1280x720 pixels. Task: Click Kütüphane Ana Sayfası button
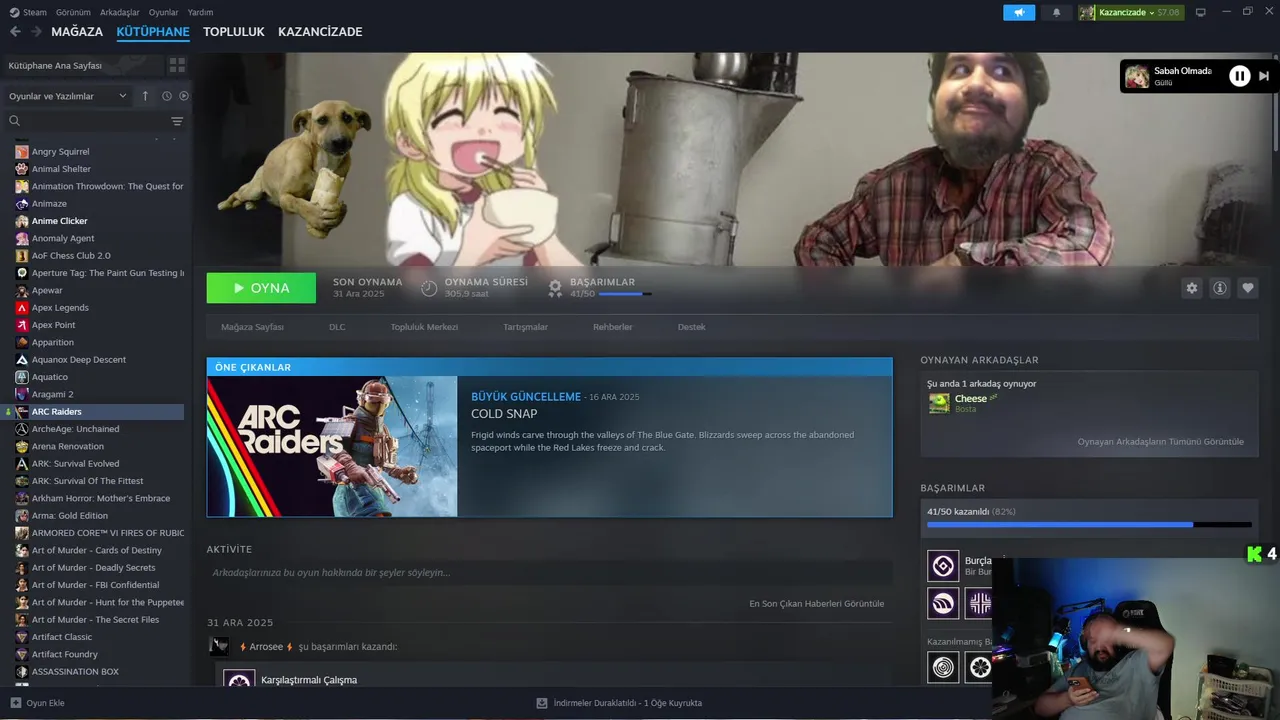point(82,65)
